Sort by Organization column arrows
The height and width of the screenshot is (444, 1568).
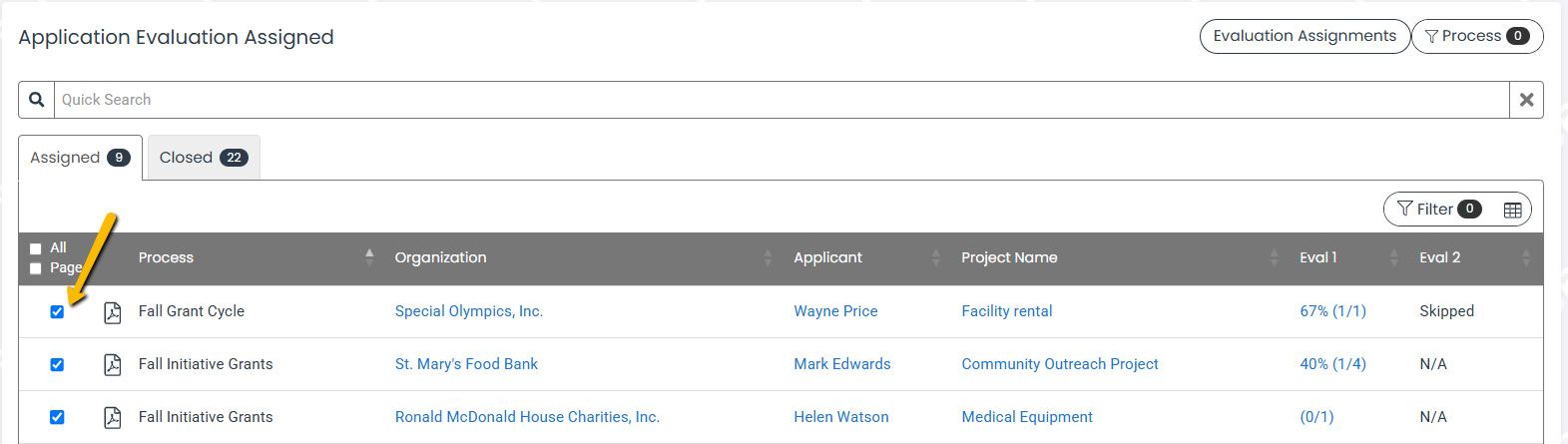coord(768,257)
